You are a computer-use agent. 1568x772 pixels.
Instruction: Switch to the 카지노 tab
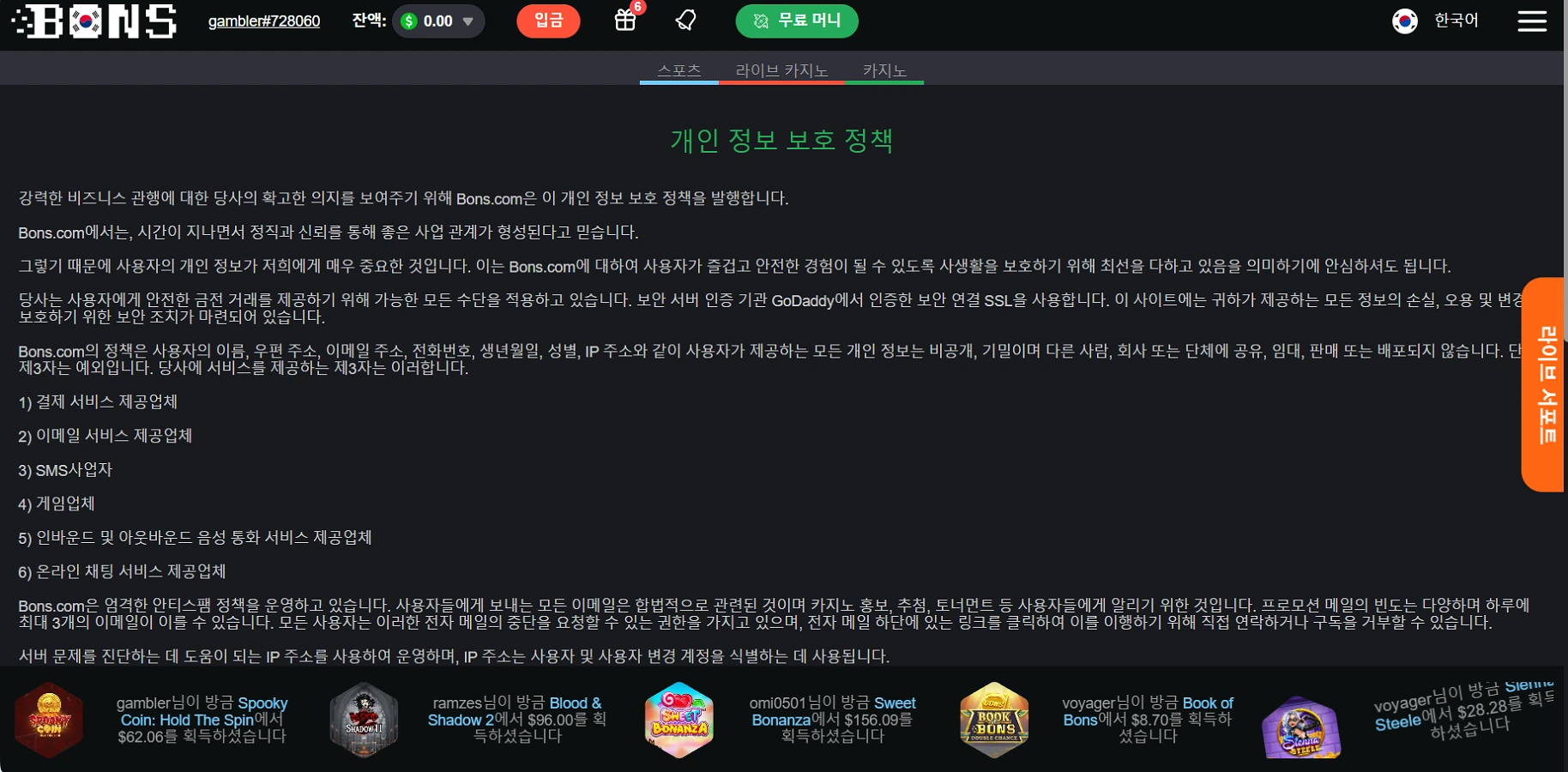[x=884, y=70]
